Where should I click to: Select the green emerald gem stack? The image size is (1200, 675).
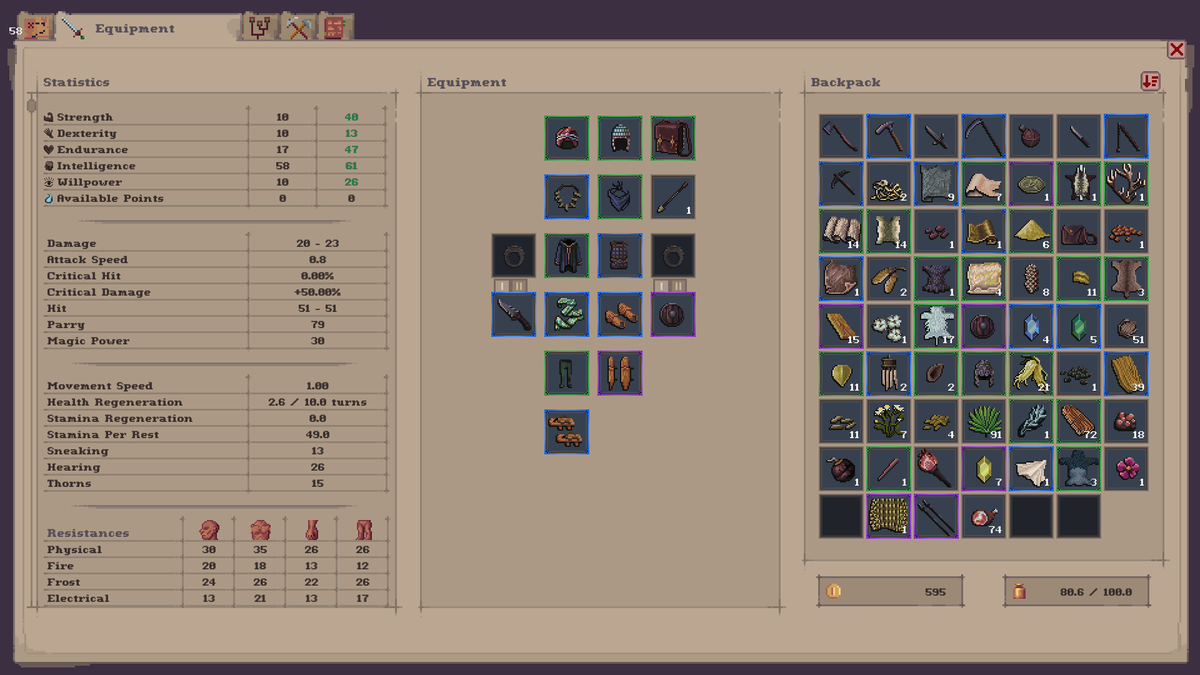coord(1079,326)
